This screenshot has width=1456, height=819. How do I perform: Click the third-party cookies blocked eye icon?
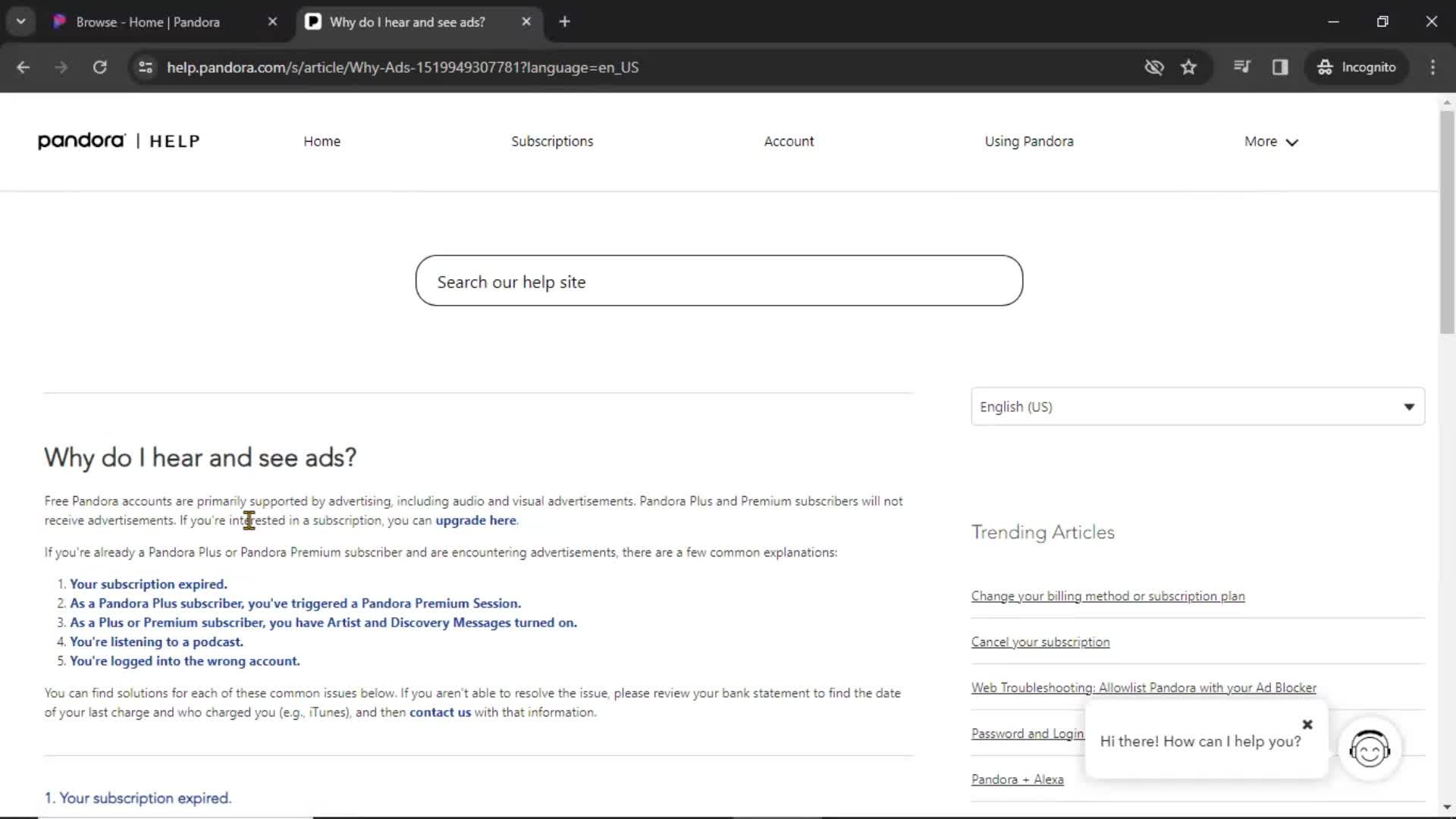click(x=1154, y=67)
